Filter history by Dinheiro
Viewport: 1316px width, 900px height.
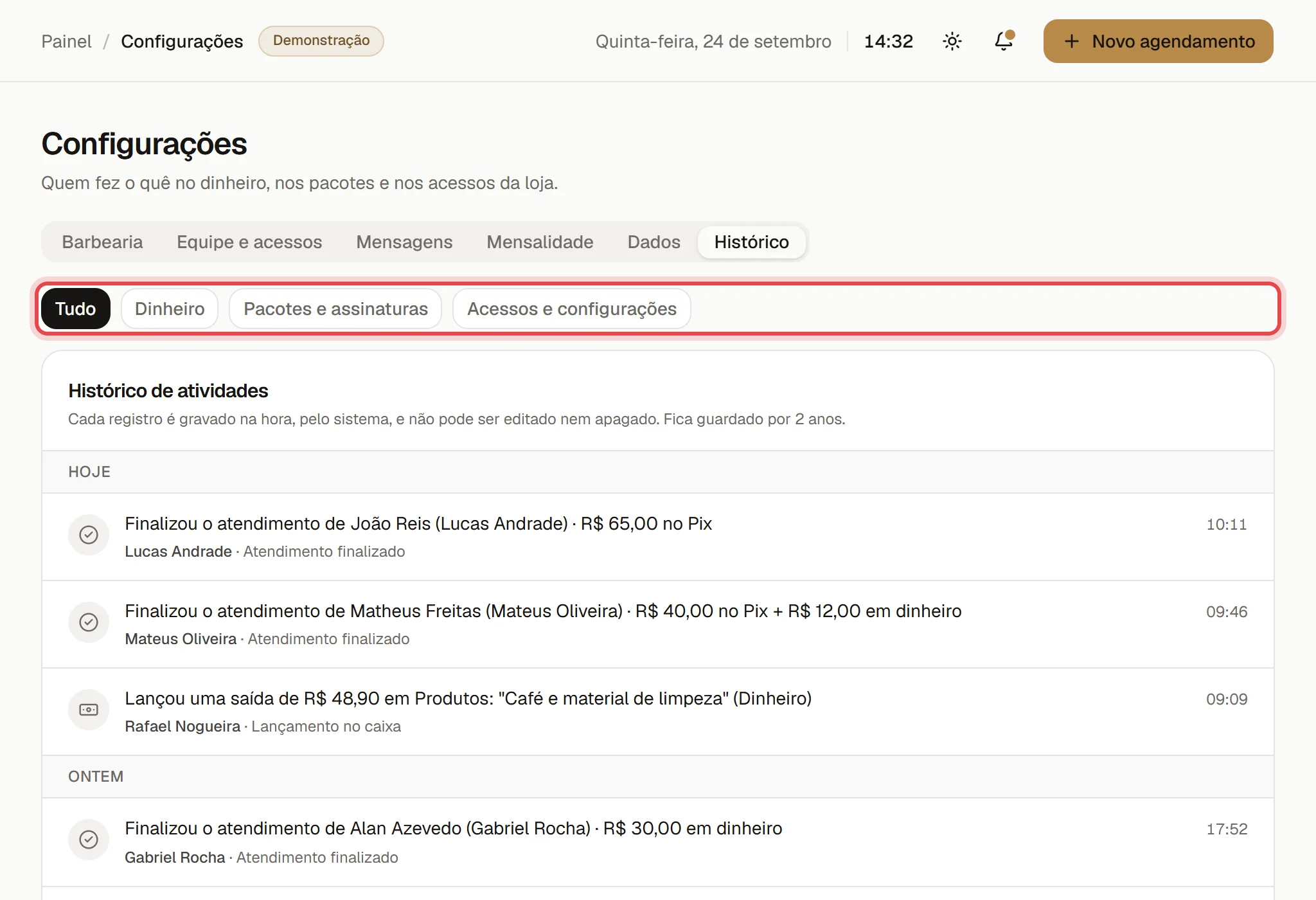170,309
